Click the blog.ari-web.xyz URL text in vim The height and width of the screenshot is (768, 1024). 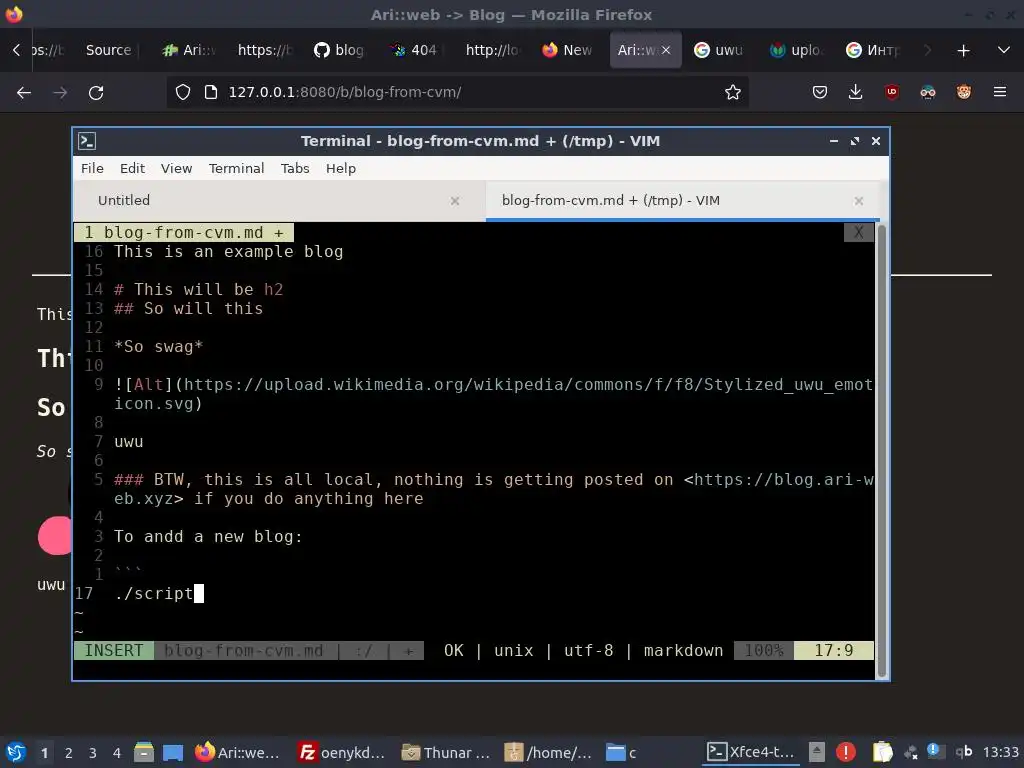tap(494, 489)
